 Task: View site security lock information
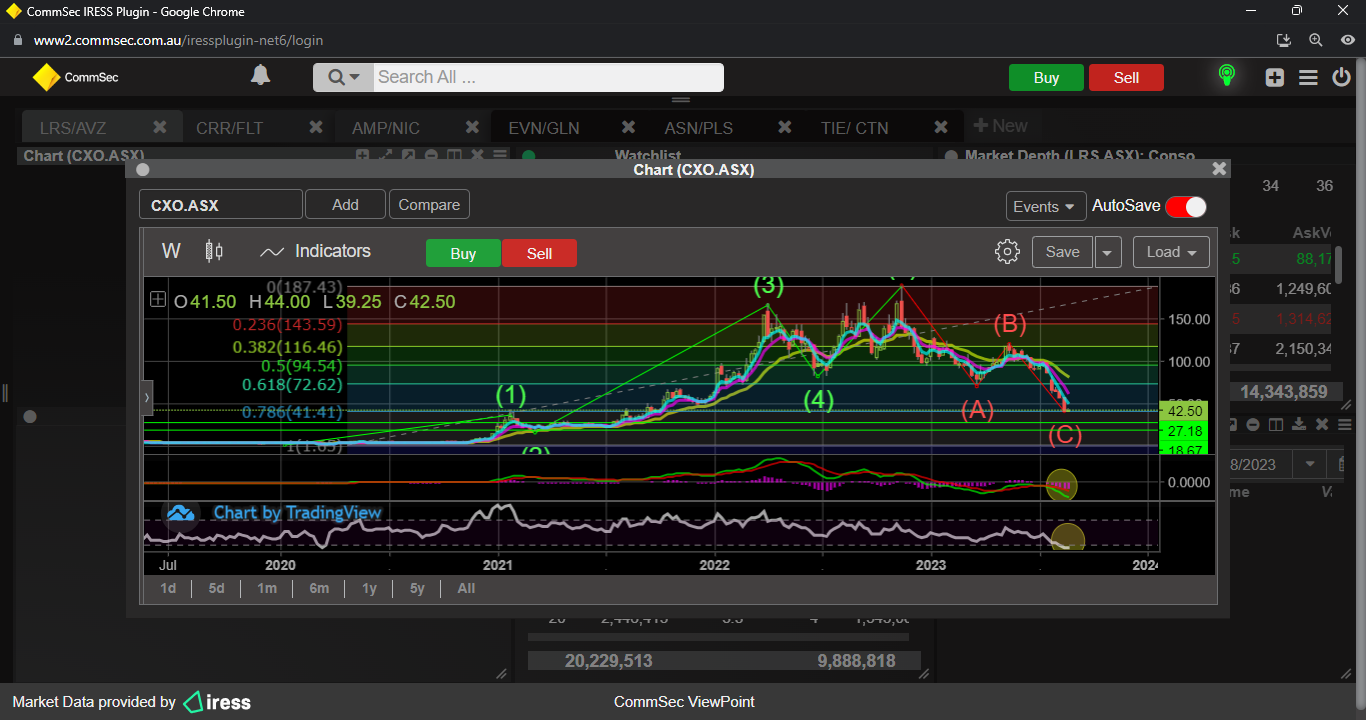click(x=17, y=40)
